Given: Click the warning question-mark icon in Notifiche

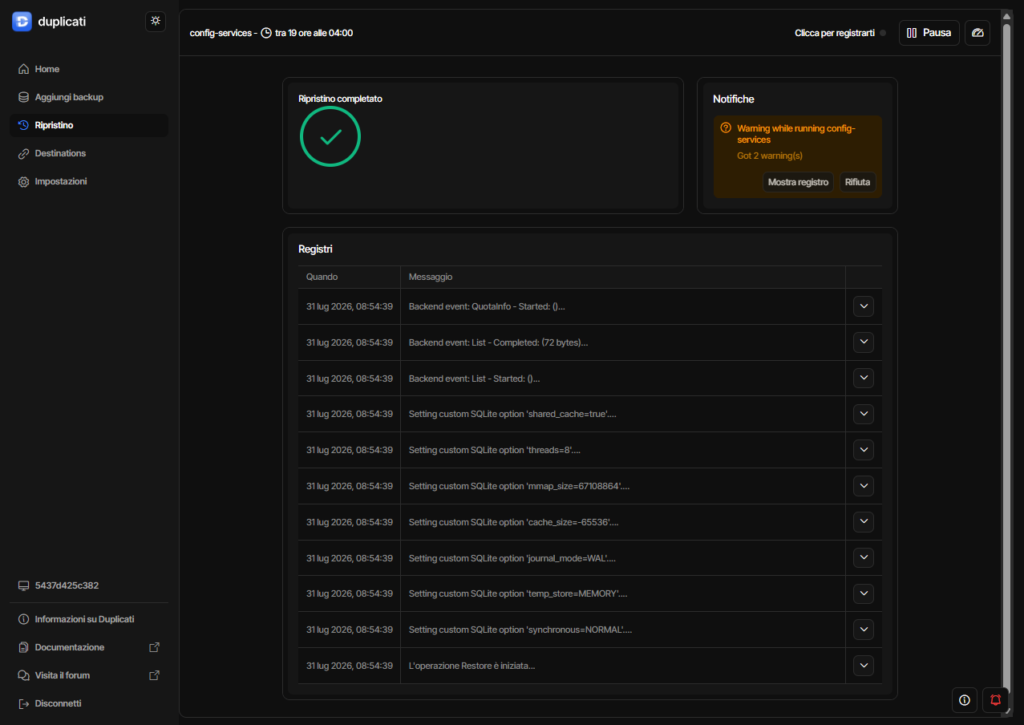Looking at the screenshot, I should coord(726,128).
